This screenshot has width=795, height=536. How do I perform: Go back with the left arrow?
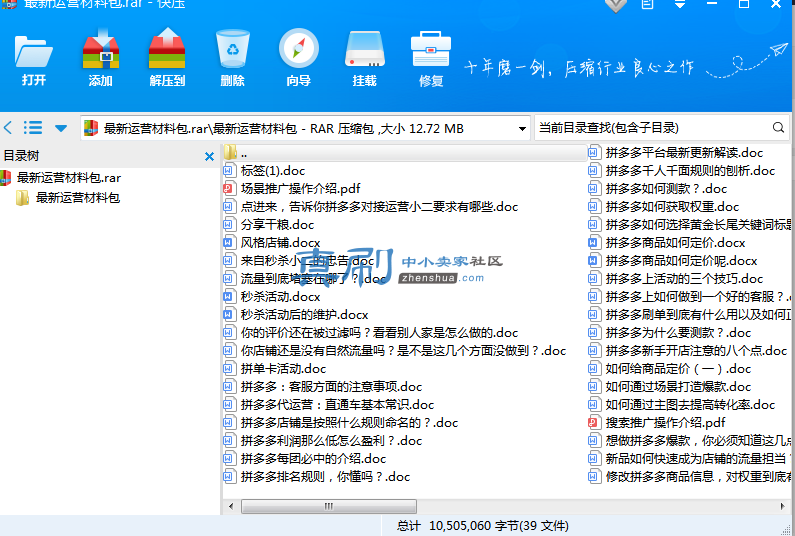pos(8,127)
